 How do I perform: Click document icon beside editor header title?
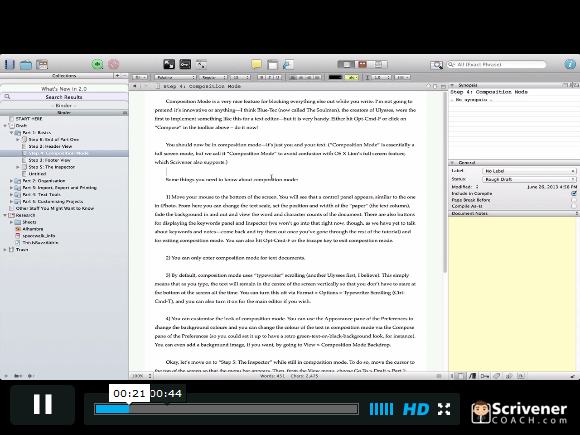[x=158, y=86]
